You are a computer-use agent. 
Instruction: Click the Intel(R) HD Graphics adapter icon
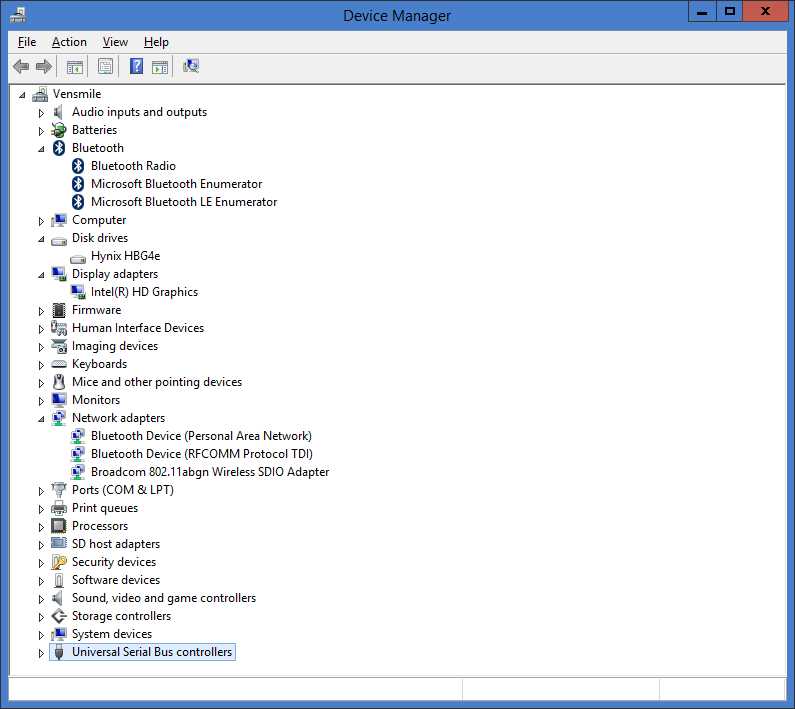tap(78, 292)
